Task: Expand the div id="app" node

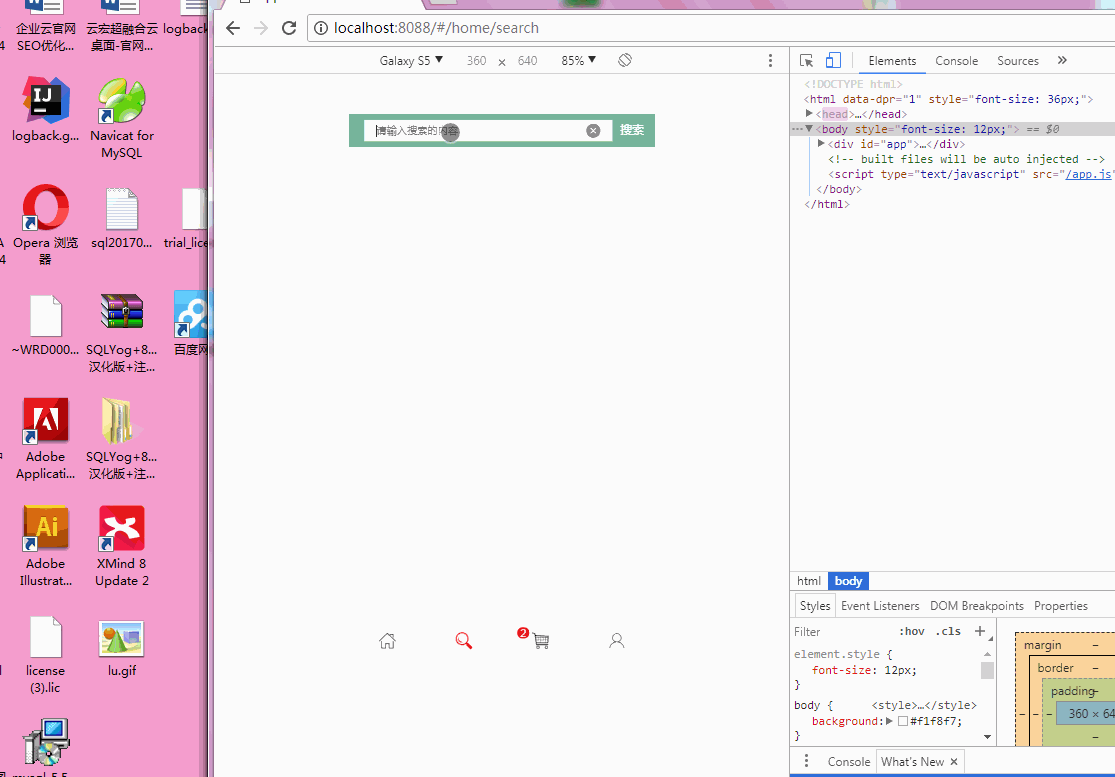Action: pos(822,144)
